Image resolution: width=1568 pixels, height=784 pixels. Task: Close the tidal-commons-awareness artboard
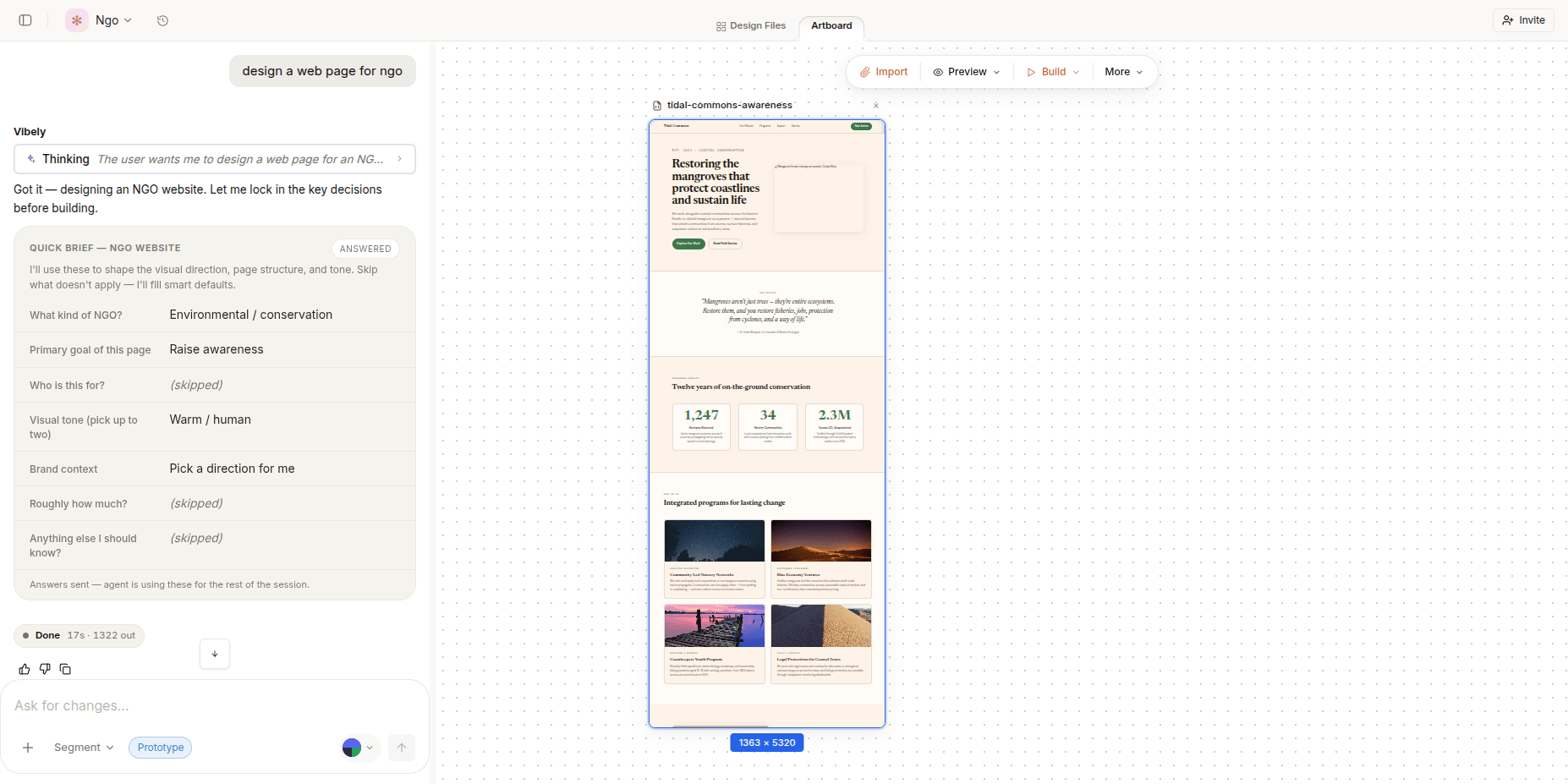(x=876, y=106)
